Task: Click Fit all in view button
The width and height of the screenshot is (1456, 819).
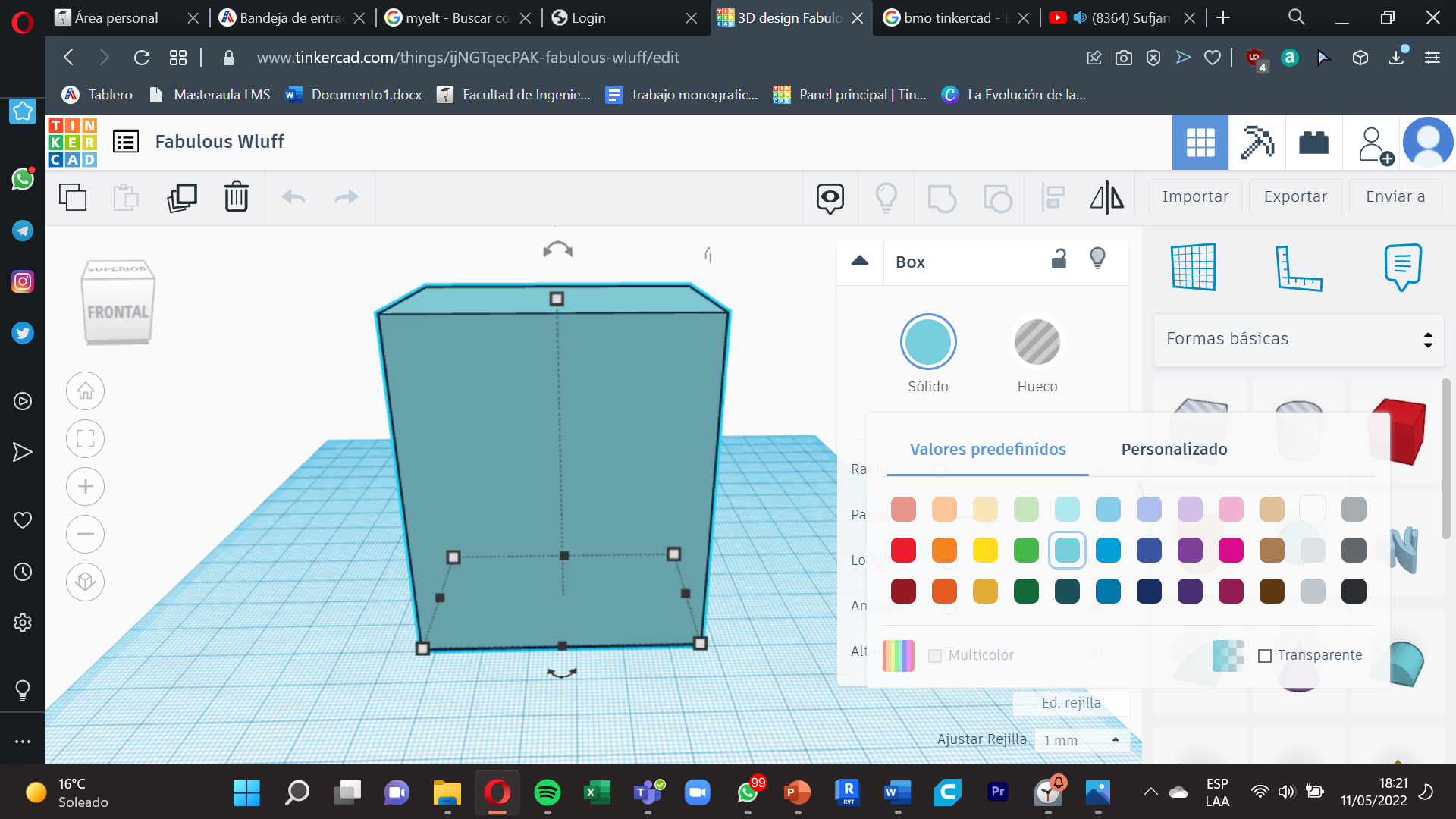Action: coord(85,439)
